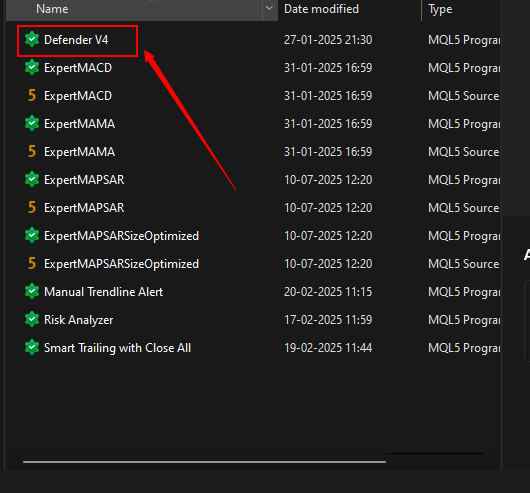Open the Name column dropdown arrow
The height and width of the screenshot is (493, 530).
(269, 9)
